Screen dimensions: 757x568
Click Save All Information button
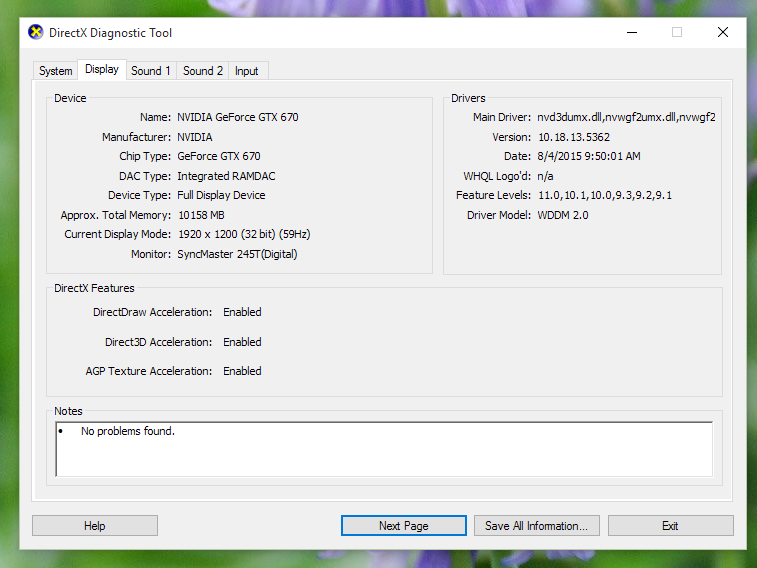point(537,526)
